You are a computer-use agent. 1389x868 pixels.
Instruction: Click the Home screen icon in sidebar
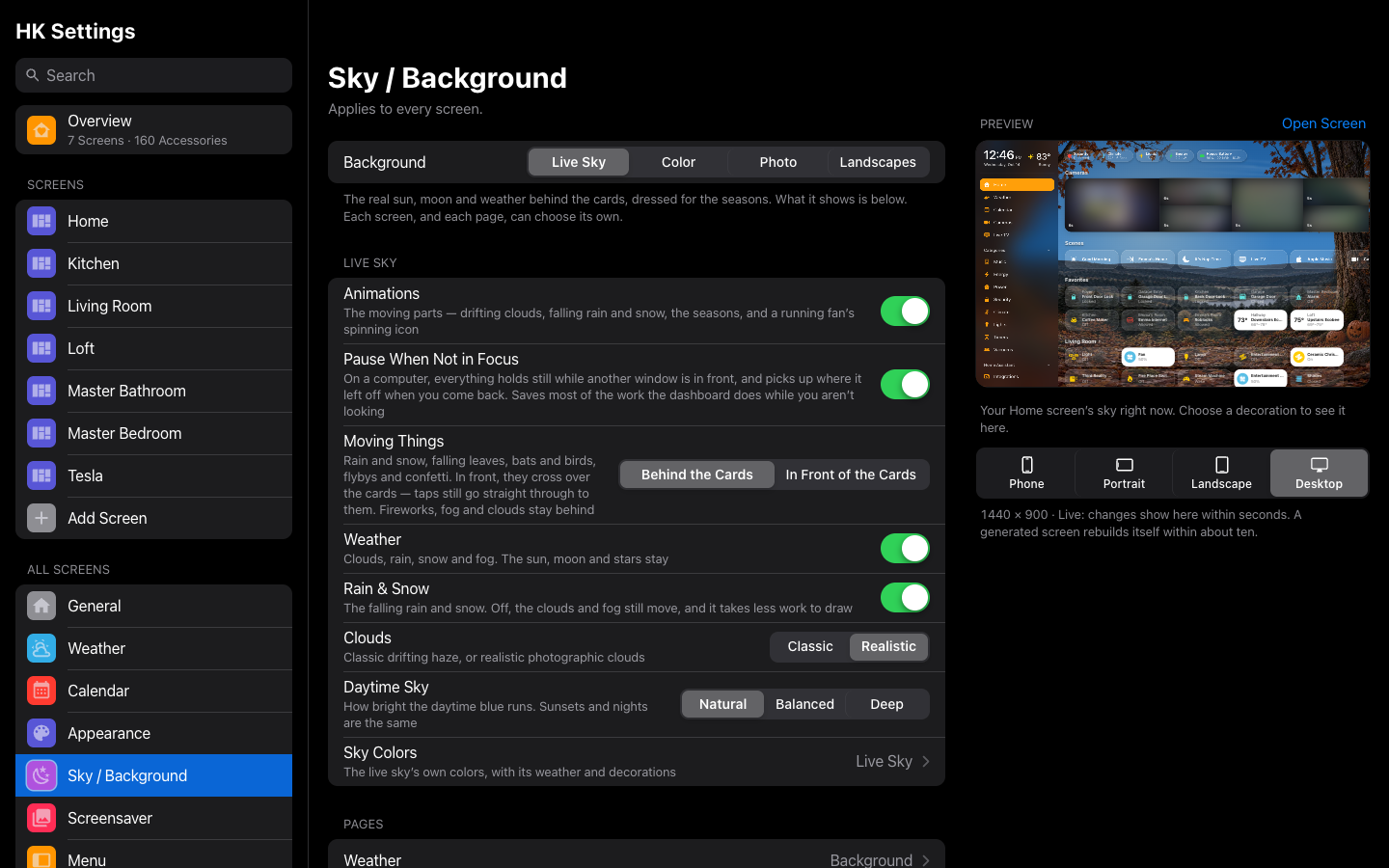[41, 221]
